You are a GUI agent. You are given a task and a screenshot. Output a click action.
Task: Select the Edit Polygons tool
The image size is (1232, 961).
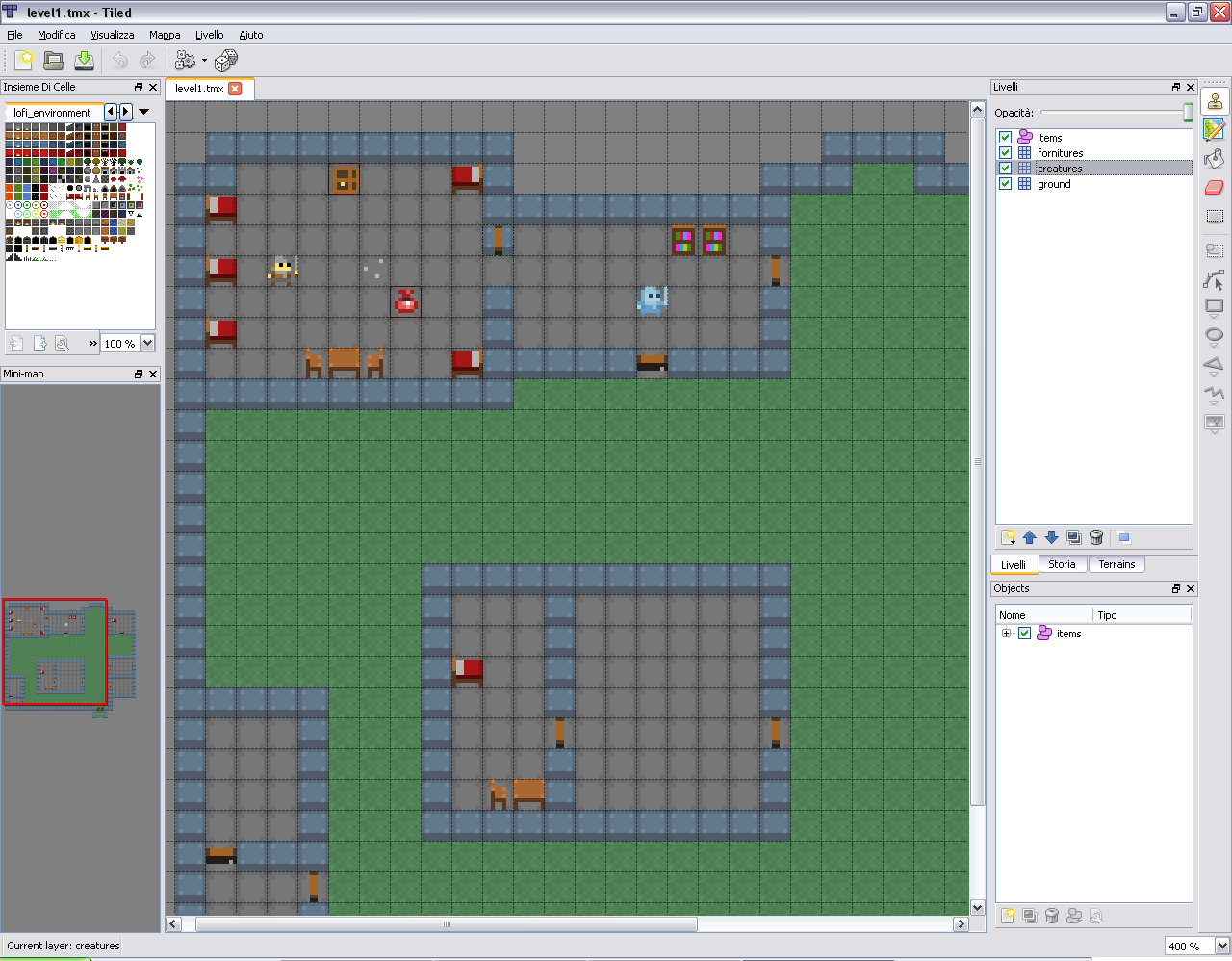tap(1215, 280)
